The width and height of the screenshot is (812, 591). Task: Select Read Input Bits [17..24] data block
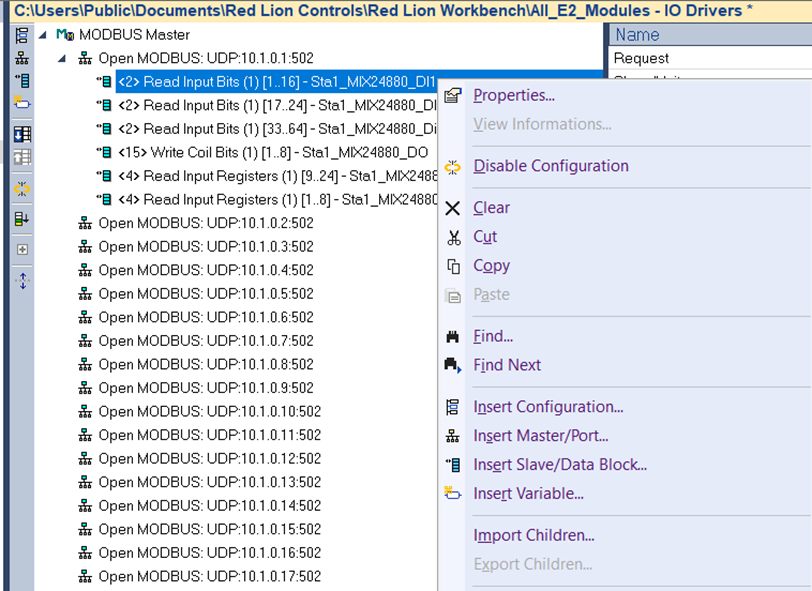pos(277,106)
